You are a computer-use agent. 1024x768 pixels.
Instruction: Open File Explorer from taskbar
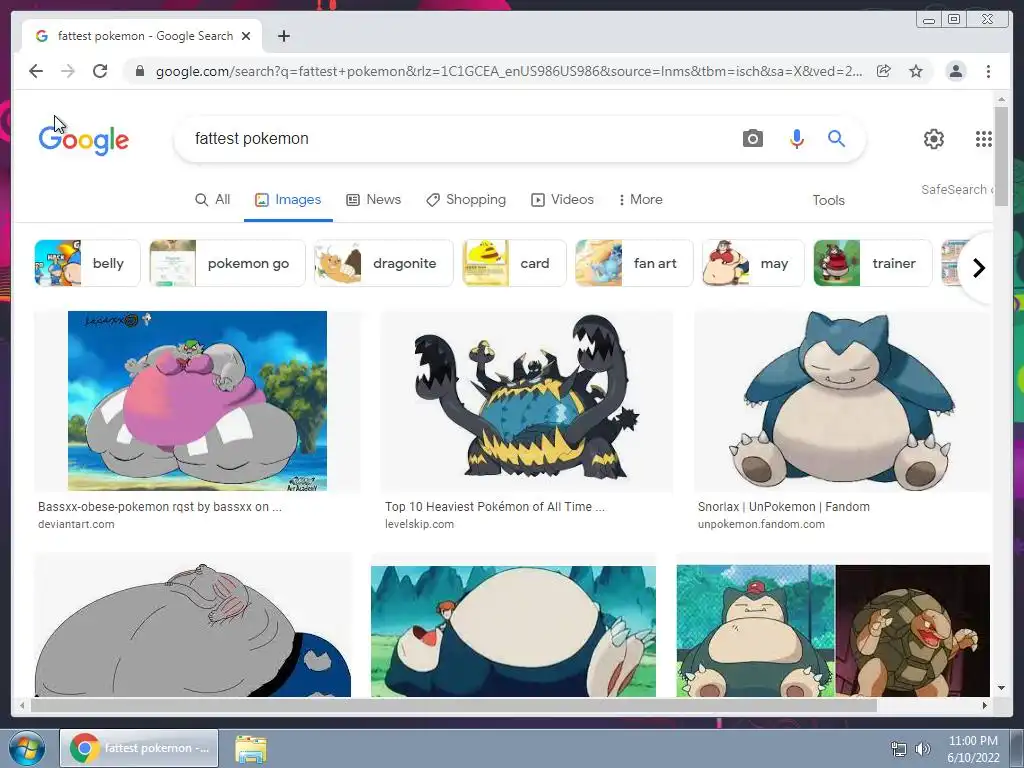click(251, 749)
